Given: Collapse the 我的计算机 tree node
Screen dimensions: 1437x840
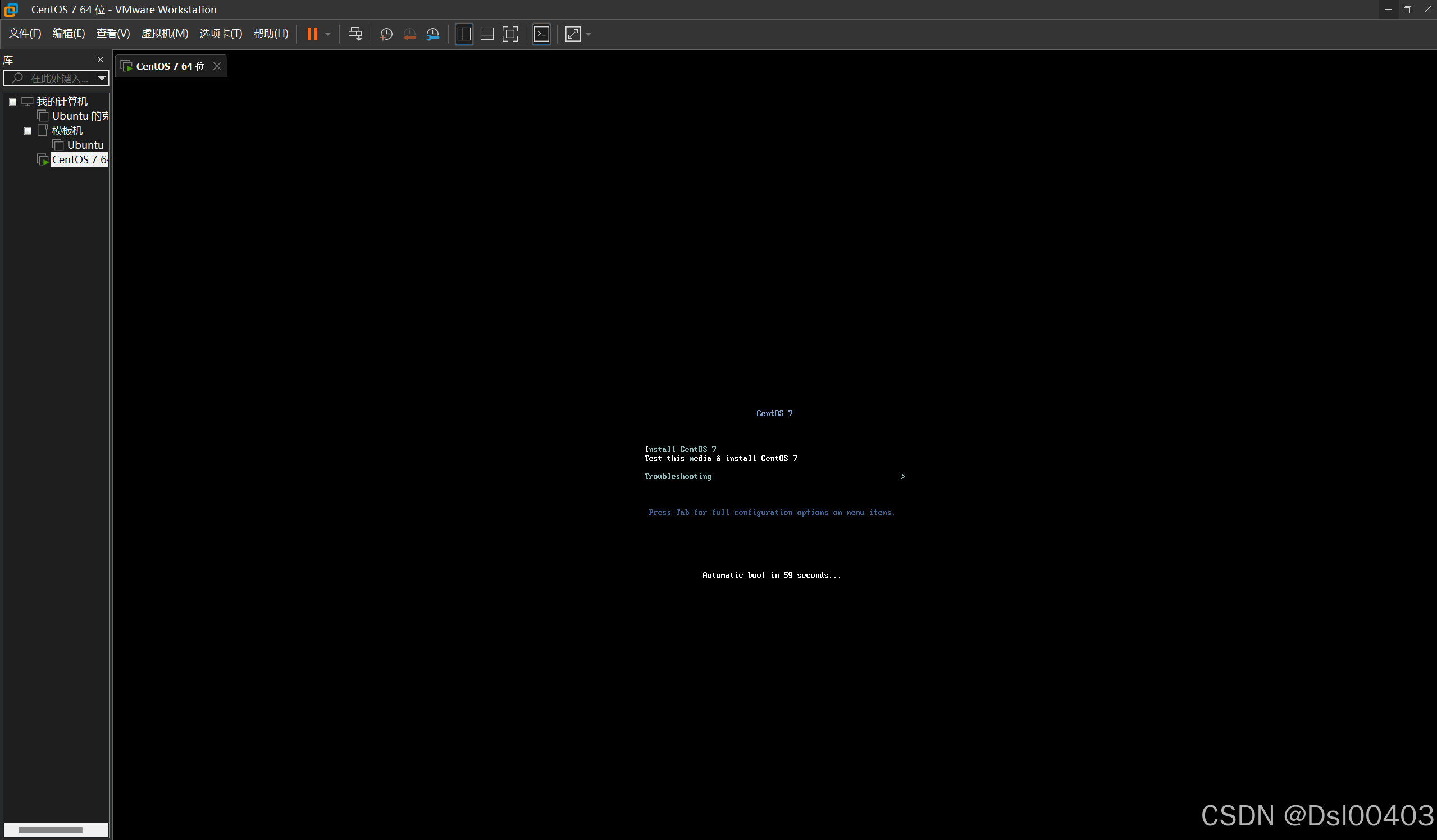Looking at the screenshot, I should [12, 102].
